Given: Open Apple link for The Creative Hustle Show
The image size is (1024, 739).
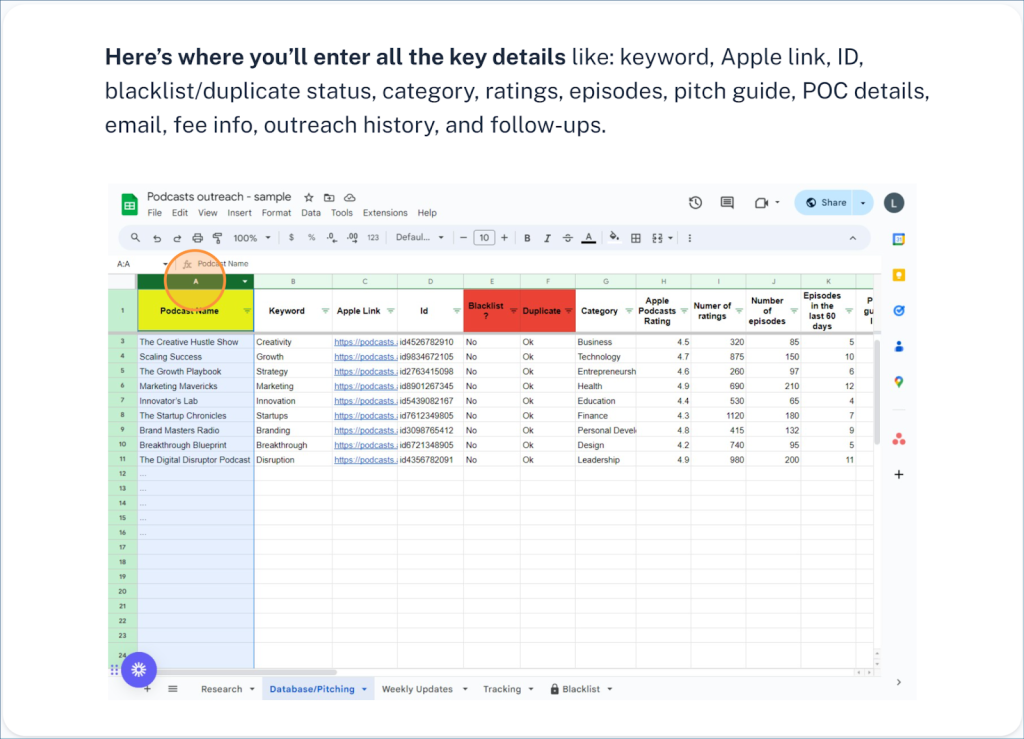Looking at the screenshot, I should [x=366, y=342].
